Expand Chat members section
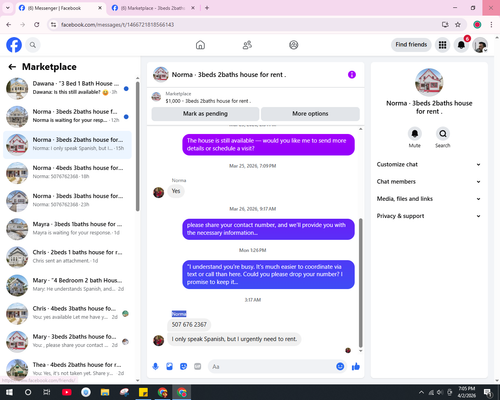 coord(429,182)
